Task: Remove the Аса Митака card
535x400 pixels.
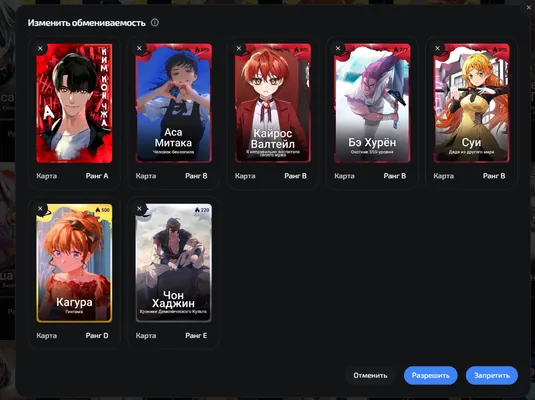Action: (139, 48)
